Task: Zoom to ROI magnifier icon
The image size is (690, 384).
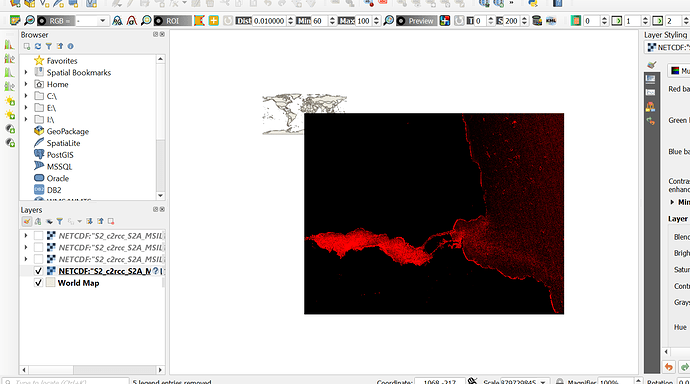Action: click(x=146, y=21)
